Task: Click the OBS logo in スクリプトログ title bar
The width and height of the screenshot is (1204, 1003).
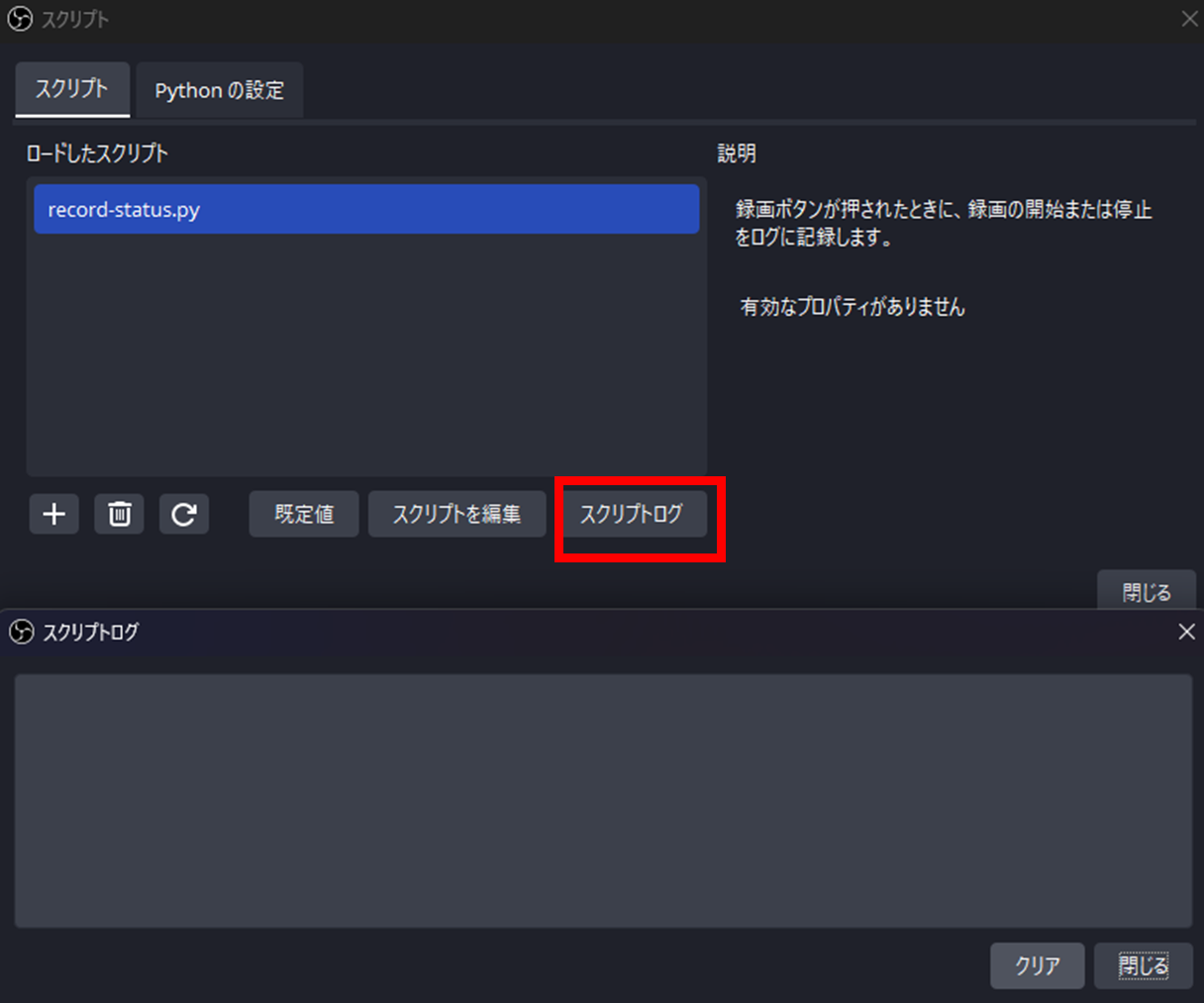Action: [21, 632]
